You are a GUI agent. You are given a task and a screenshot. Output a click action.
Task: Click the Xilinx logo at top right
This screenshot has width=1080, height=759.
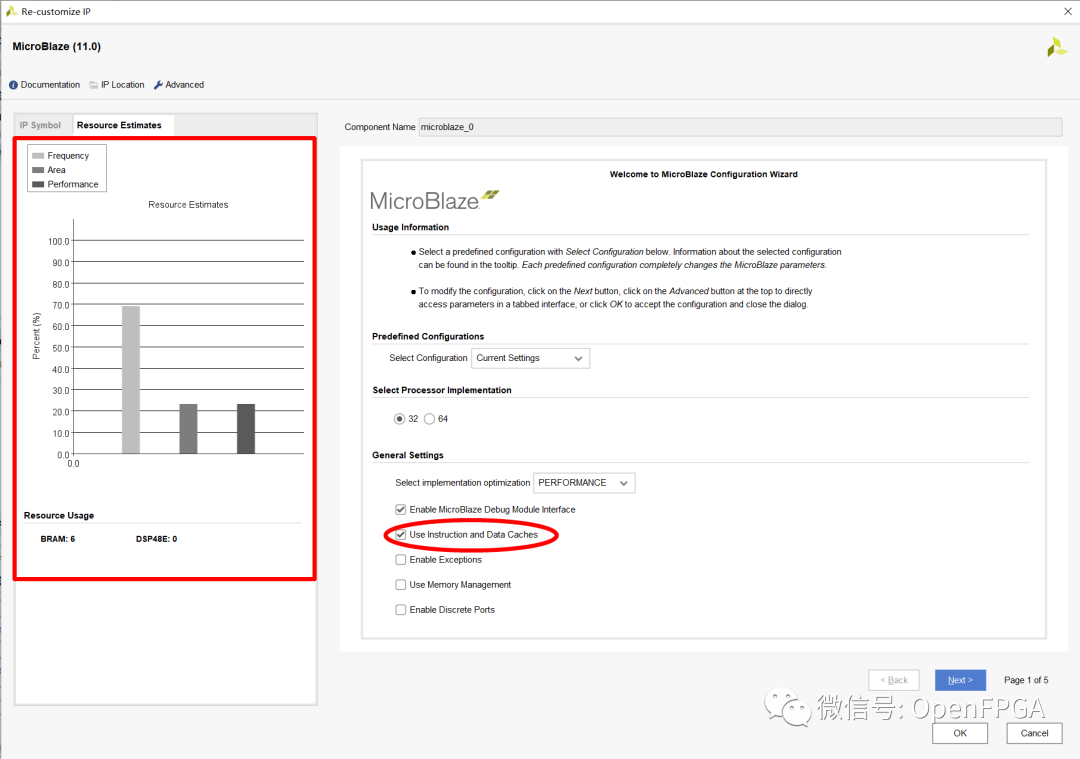1057,47
